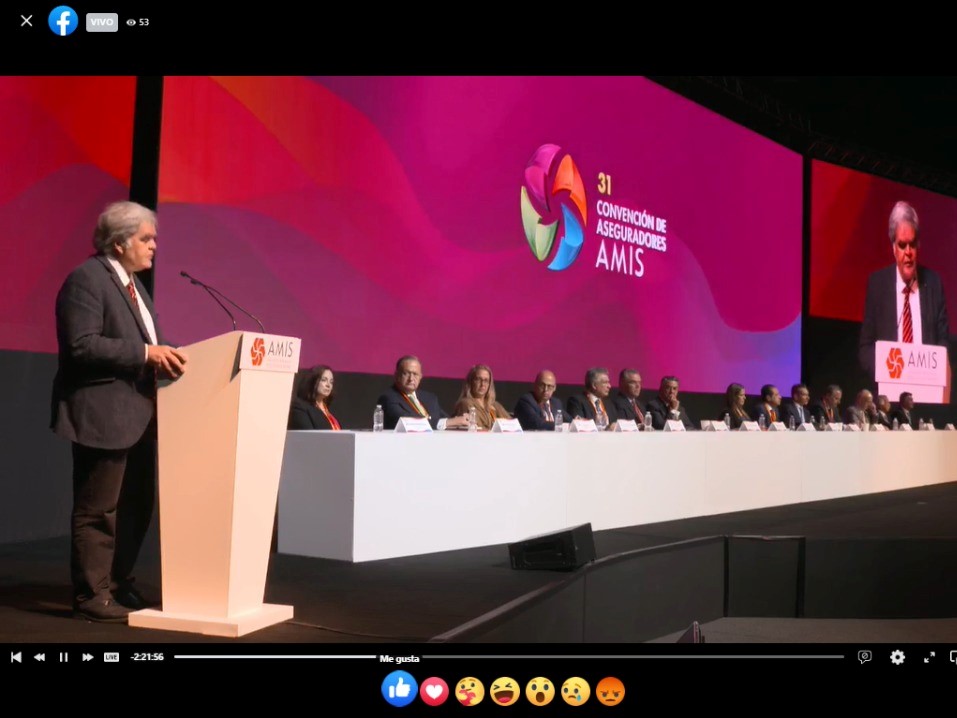
Task: Select the thumbs up Like reaction
Action: (399, 690)
